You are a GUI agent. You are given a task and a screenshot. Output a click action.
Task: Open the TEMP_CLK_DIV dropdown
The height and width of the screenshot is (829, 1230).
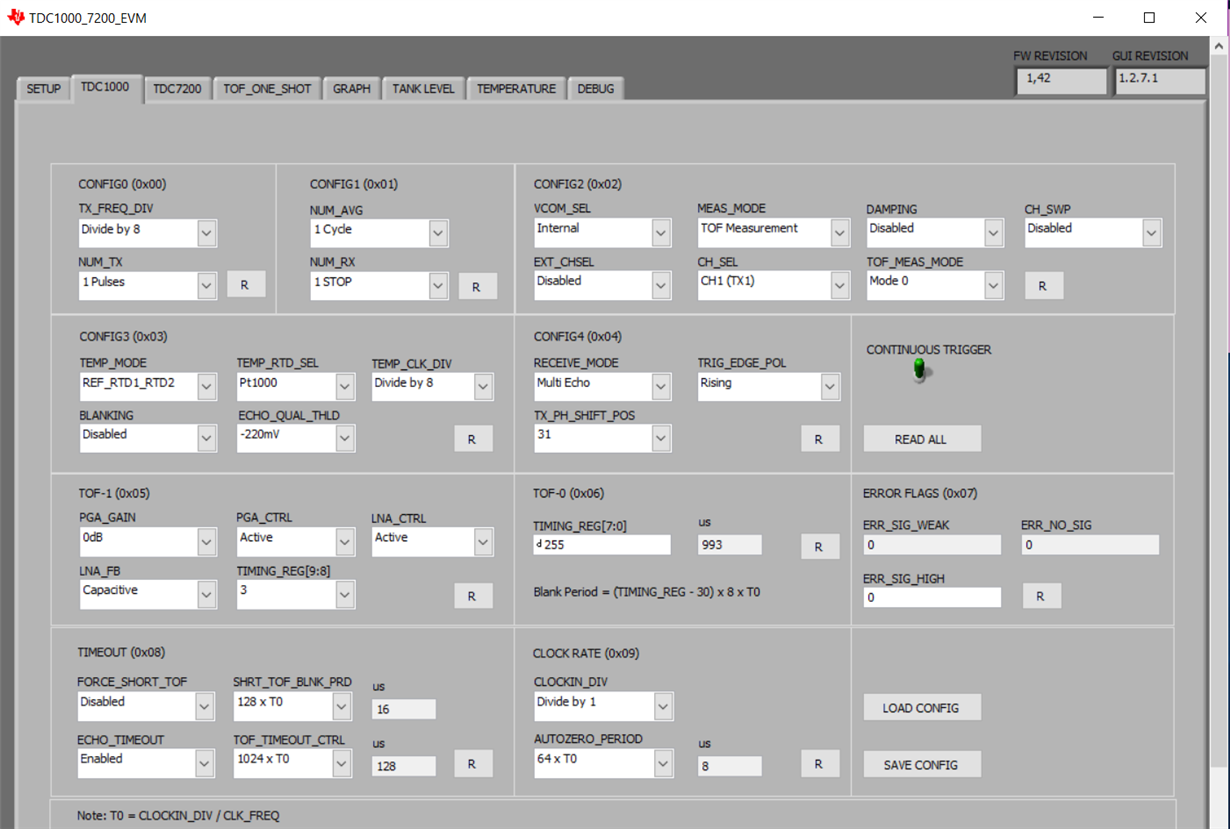click(433, 386)
